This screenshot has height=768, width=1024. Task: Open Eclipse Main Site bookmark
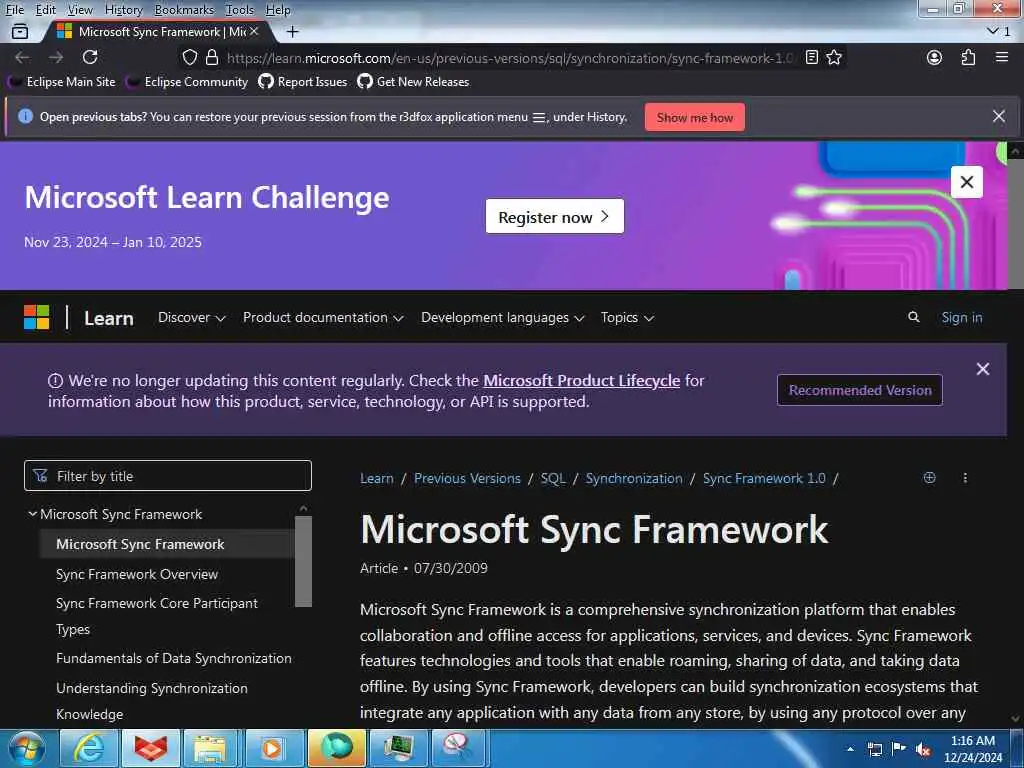click(62, 82)
